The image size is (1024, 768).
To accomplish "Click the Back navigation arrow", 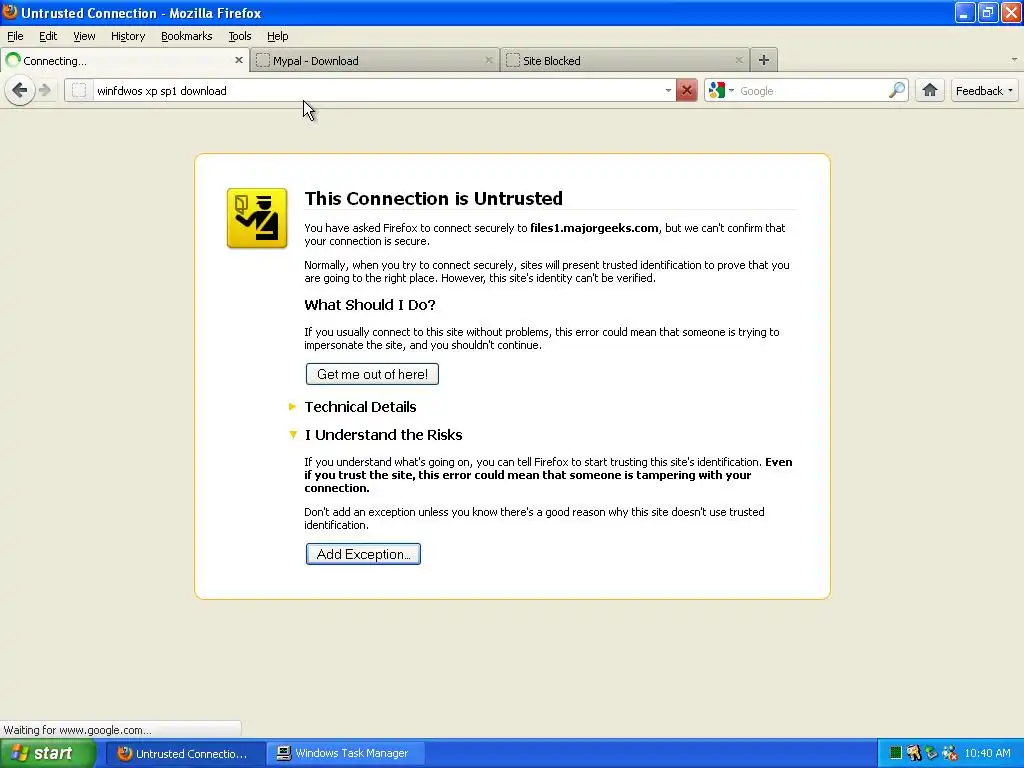I will click(x=20, y=90).
